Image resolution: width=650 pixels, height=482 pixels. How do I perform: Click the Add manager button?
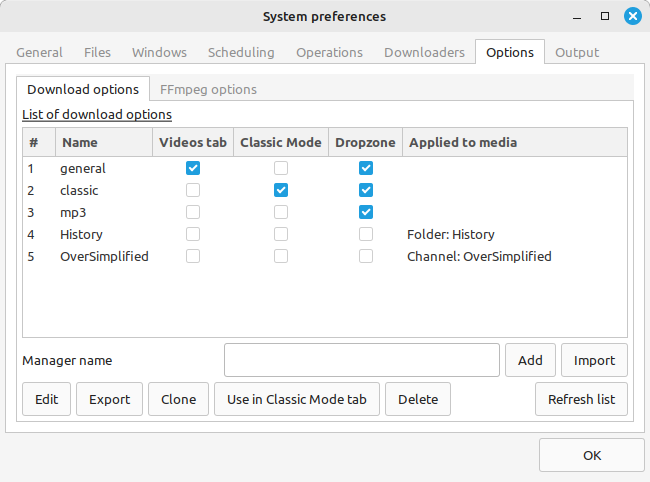pyautogui.click(x=530, y=360)
